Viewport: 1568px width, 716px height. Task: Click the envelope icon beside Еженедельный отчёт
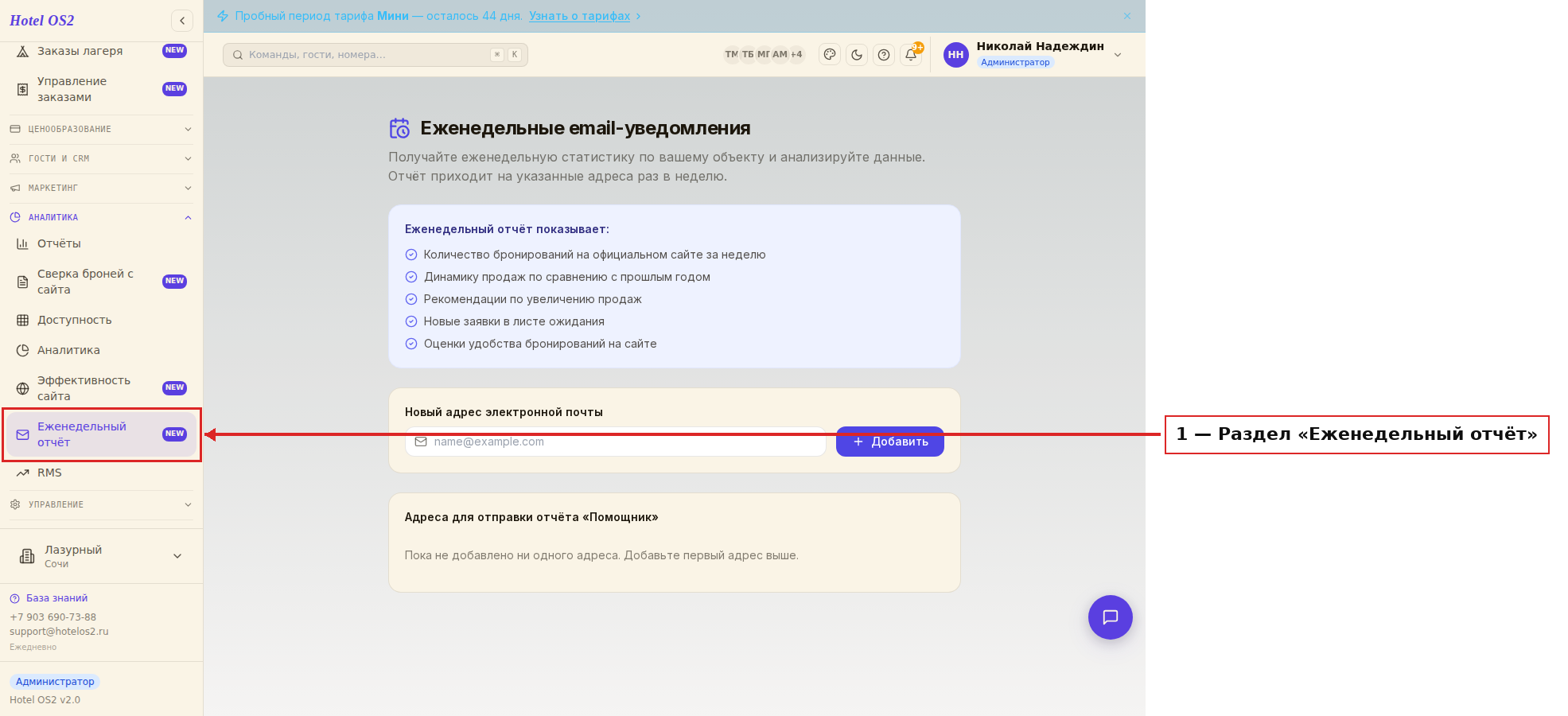23,434
